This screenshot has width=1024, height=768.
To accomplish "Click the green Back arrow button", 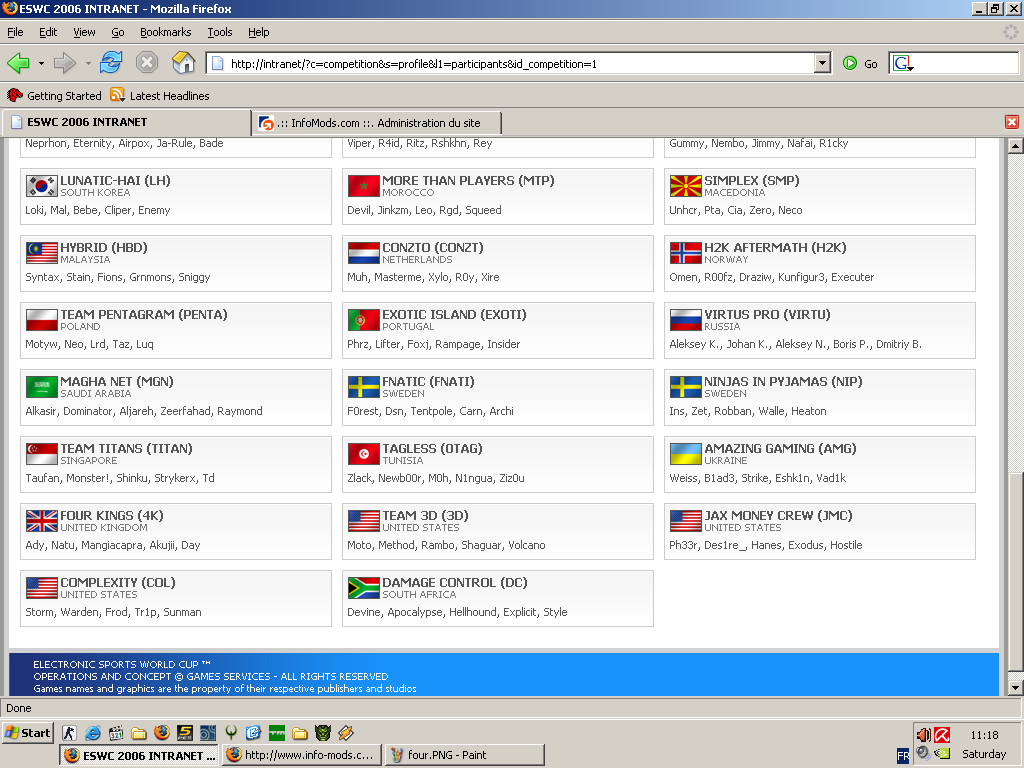I will [18, 63].
